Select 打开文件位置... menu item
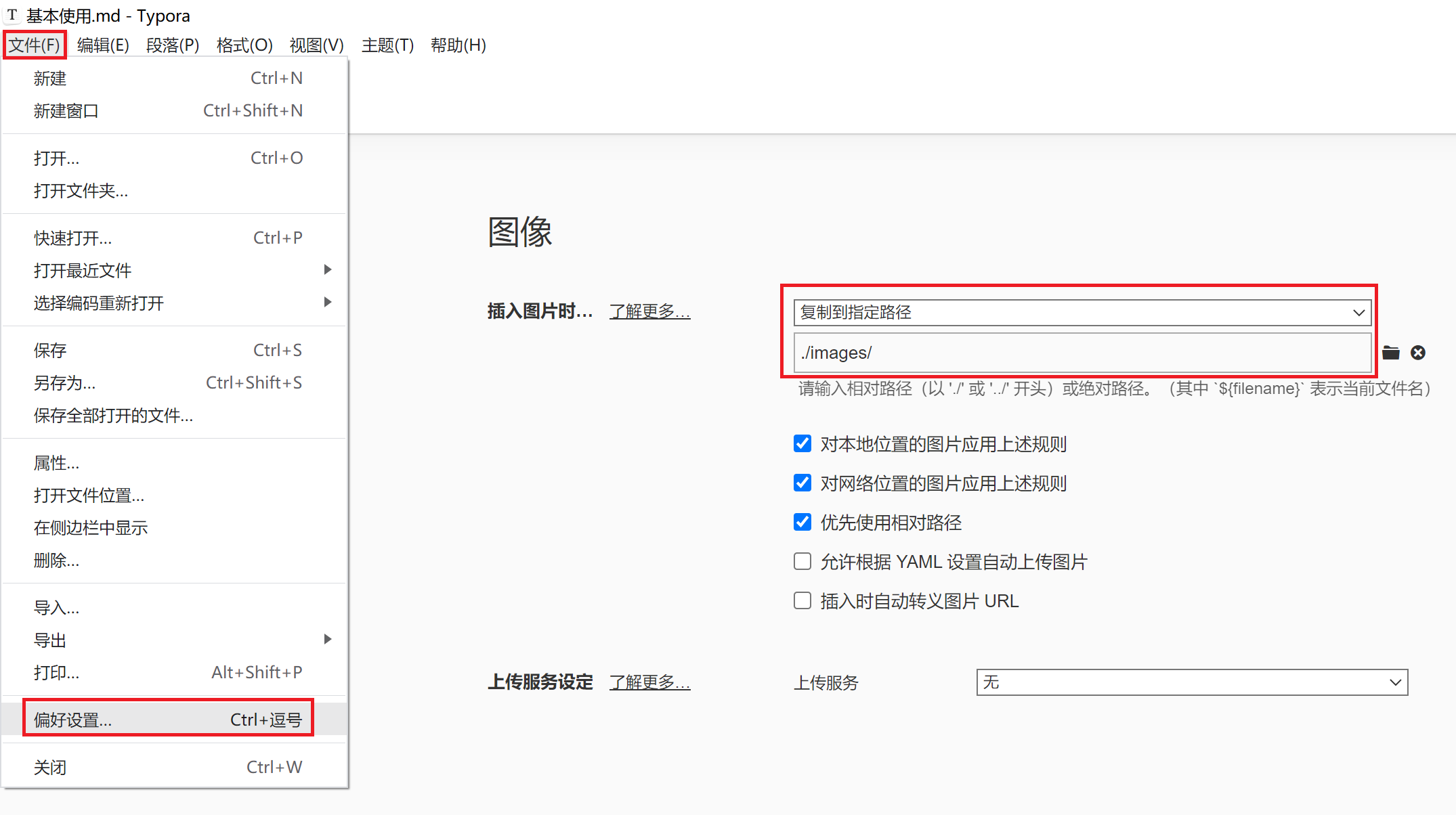The width and height of the screenshot is (1456, 815). point(175,495)
